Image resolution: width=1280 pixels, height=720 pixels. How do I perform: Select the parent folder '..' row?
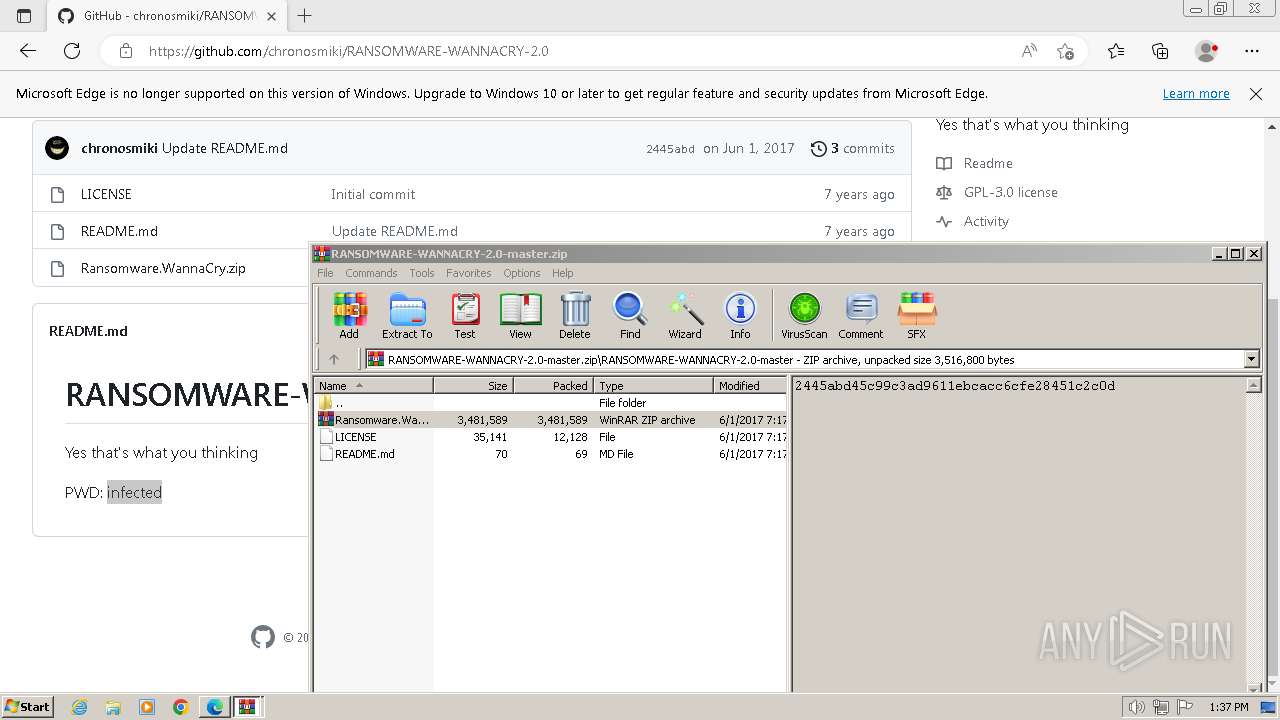[x=551, y=403]
